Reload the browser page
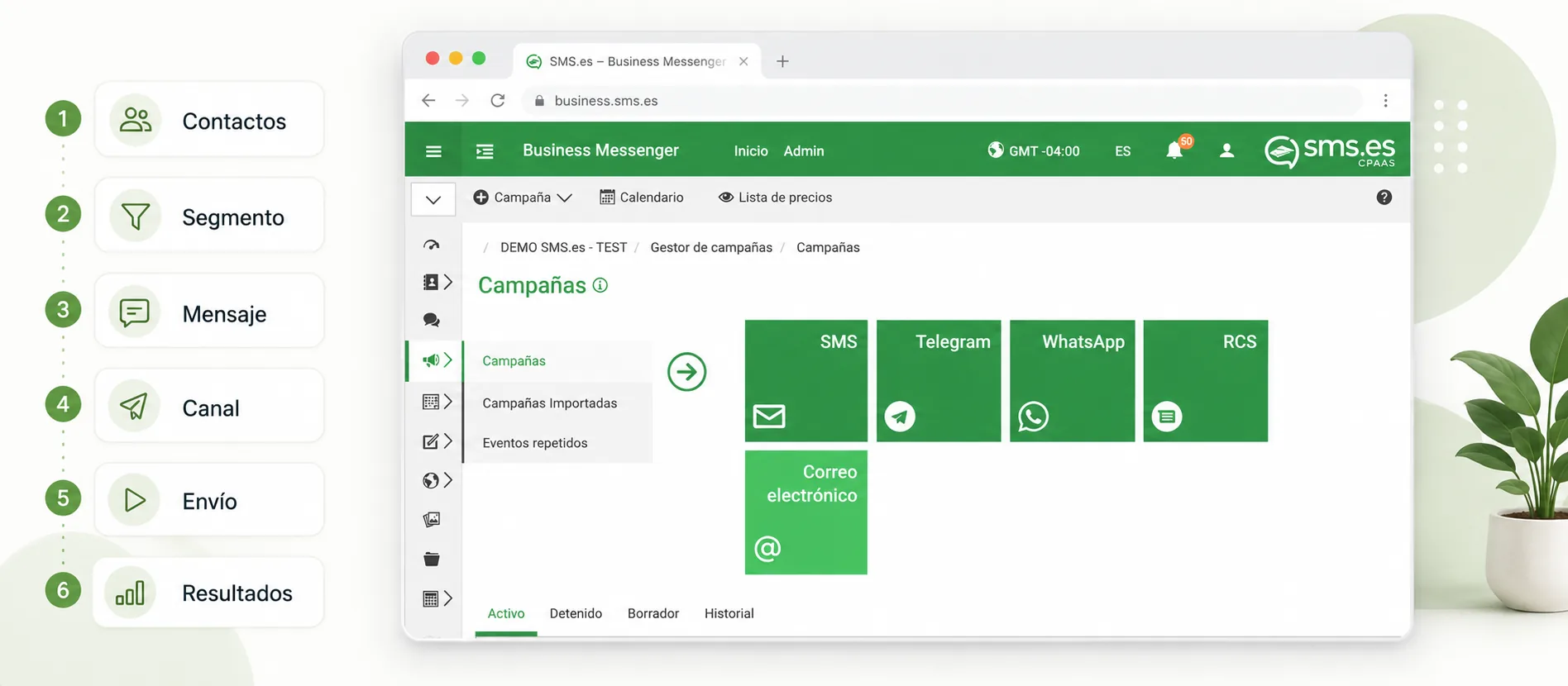The image size is (1568, 686). click(497, 100)
